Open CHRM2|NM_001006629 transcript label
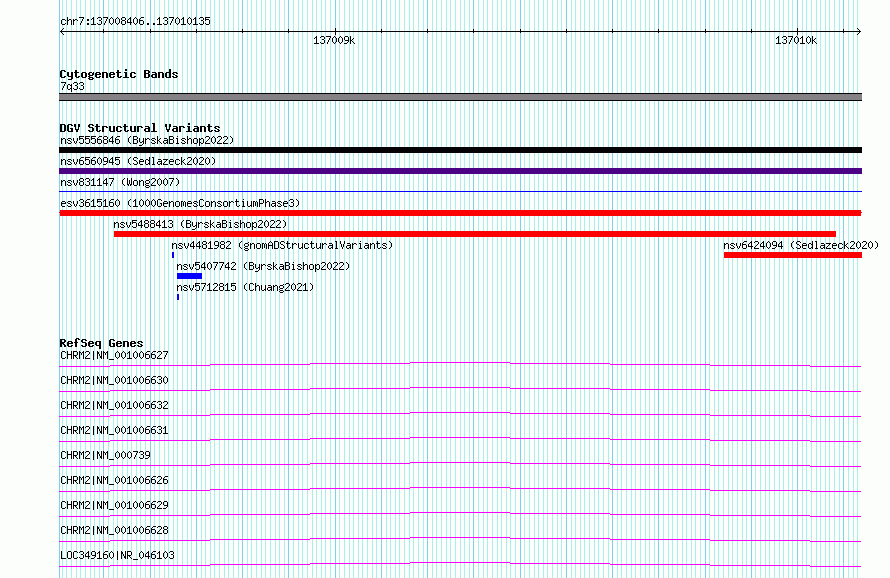890x578 pixels. coord(114,505)
